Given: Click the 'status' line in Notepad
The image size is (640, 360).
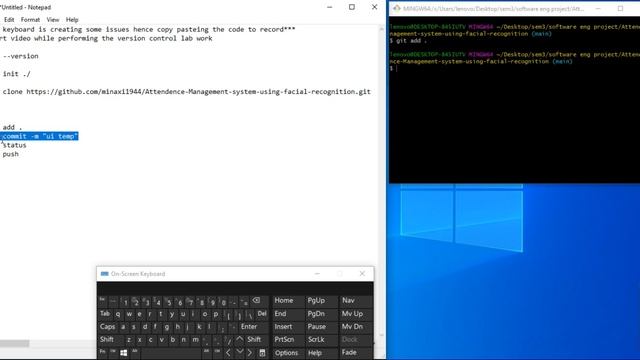Looking at the screenshot, I should [x=14, y=145].
